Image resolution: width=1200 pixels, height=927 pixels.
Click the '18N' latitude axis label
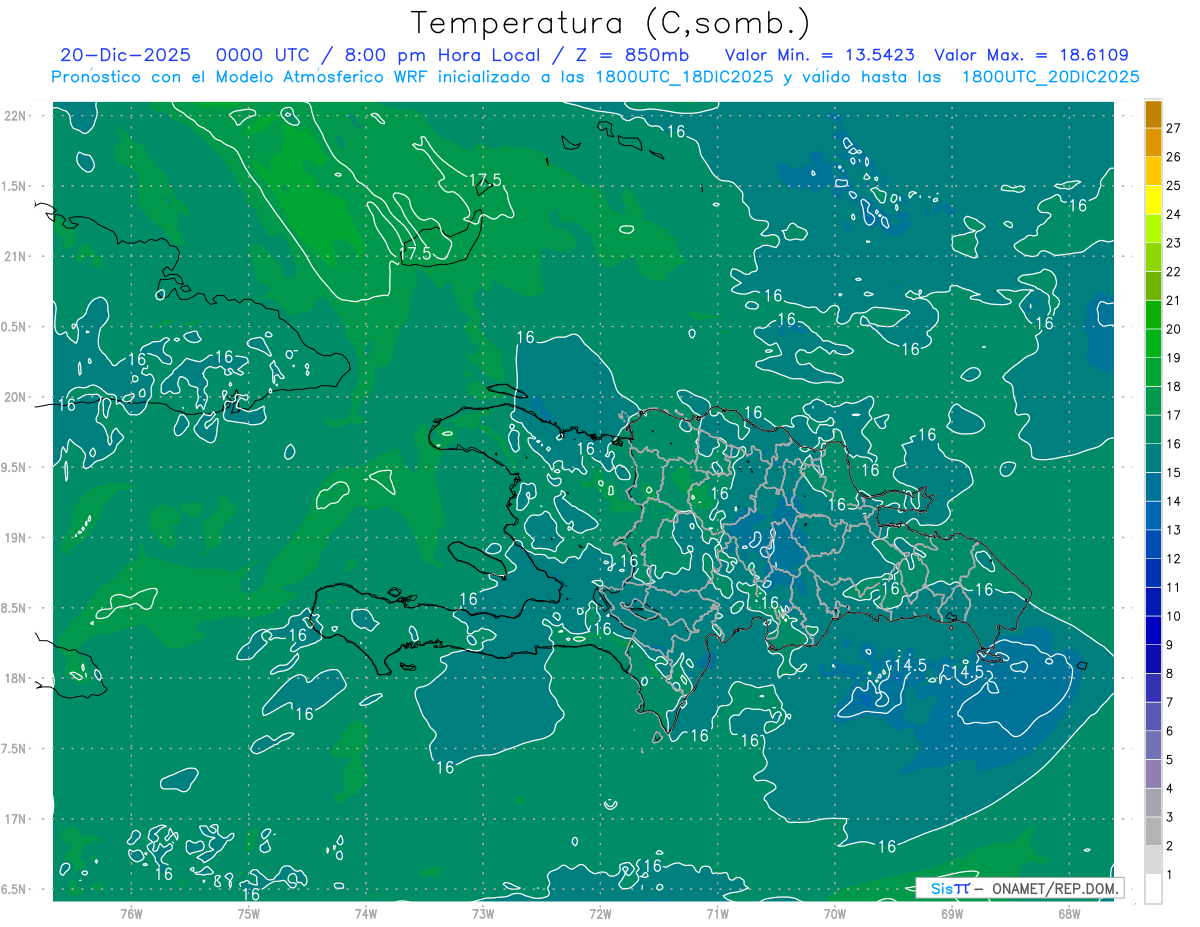[14, 678]
